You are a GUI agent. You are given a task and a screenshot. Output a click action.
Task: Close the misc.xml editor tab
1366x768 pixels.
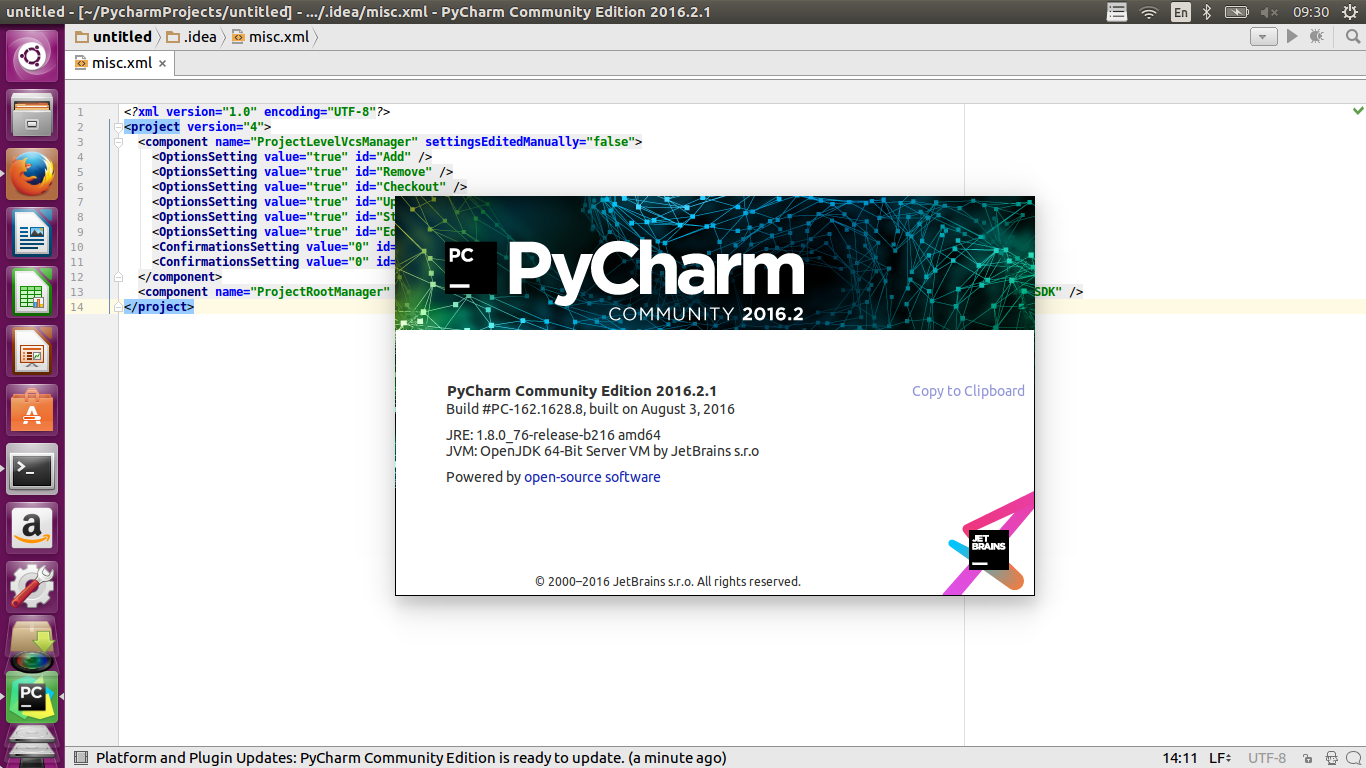[163, 63]
